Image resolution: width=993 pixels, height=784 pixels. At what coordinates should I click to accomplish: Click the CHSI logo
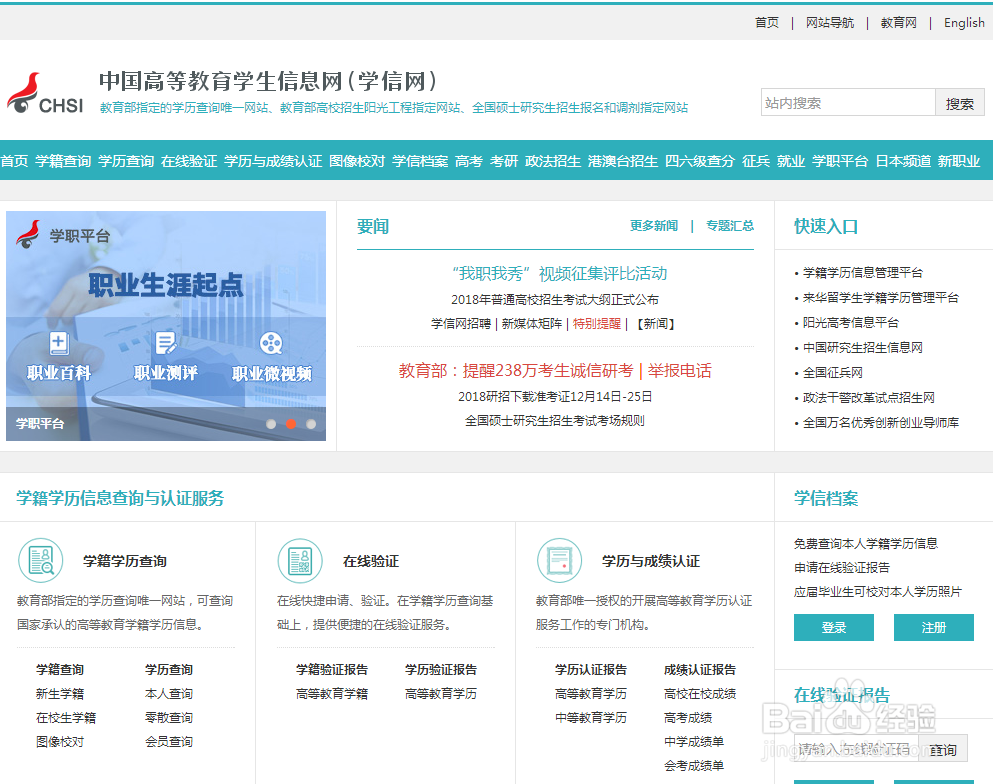tap(45, 94)
